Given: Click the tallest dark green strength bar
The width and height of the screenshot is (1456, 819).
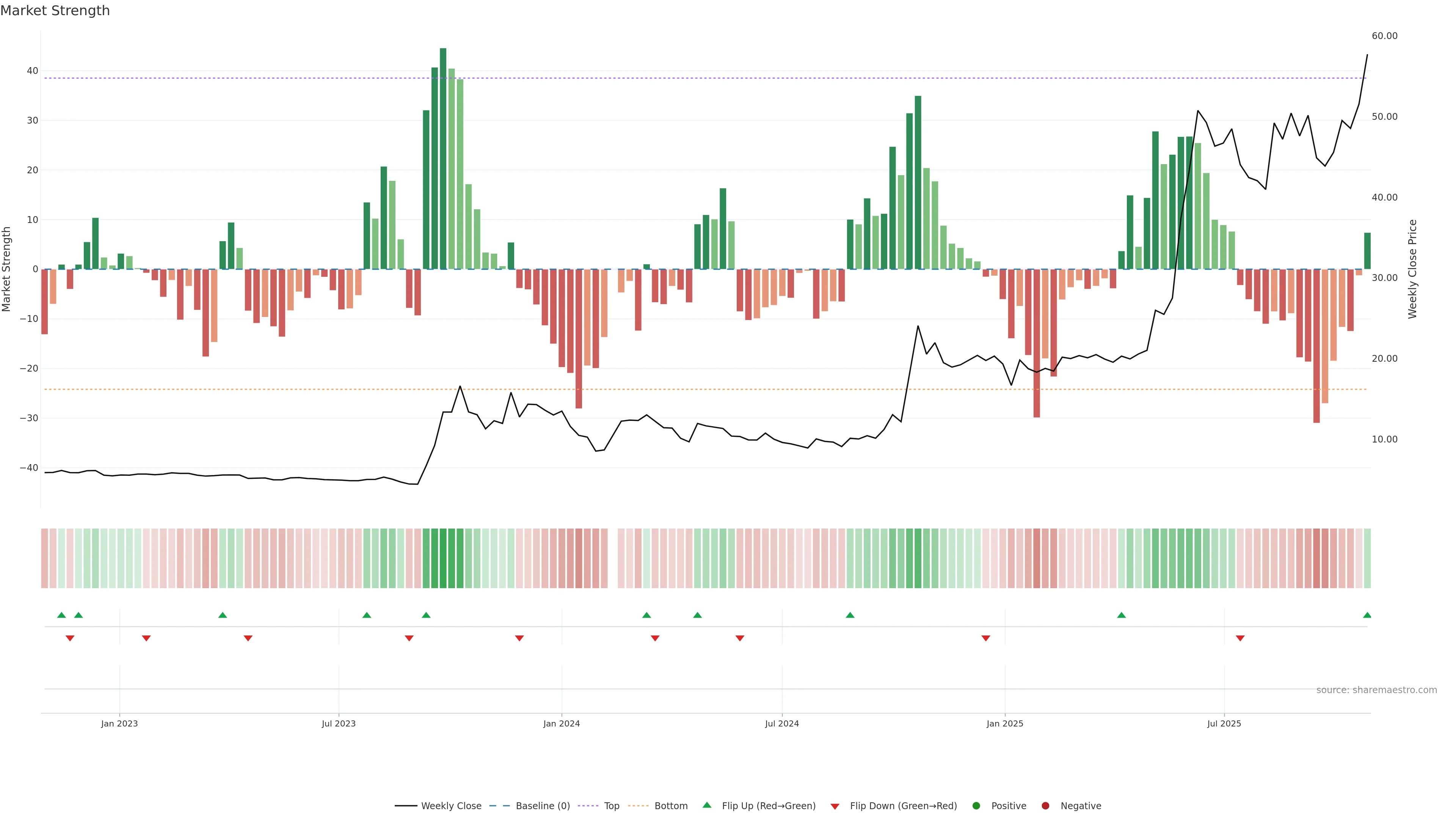Looking at the screenshot, I should [443, 158].
